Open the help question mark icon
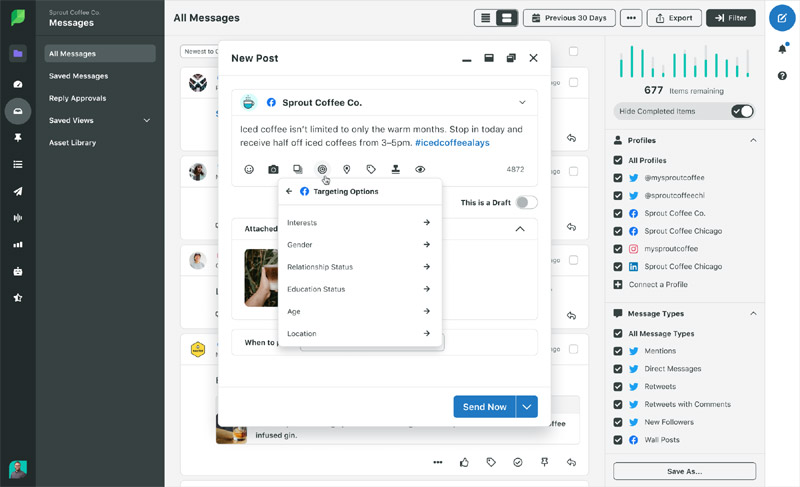The height and width of the screenshot is (487, 800). click(x=782, y=76)
